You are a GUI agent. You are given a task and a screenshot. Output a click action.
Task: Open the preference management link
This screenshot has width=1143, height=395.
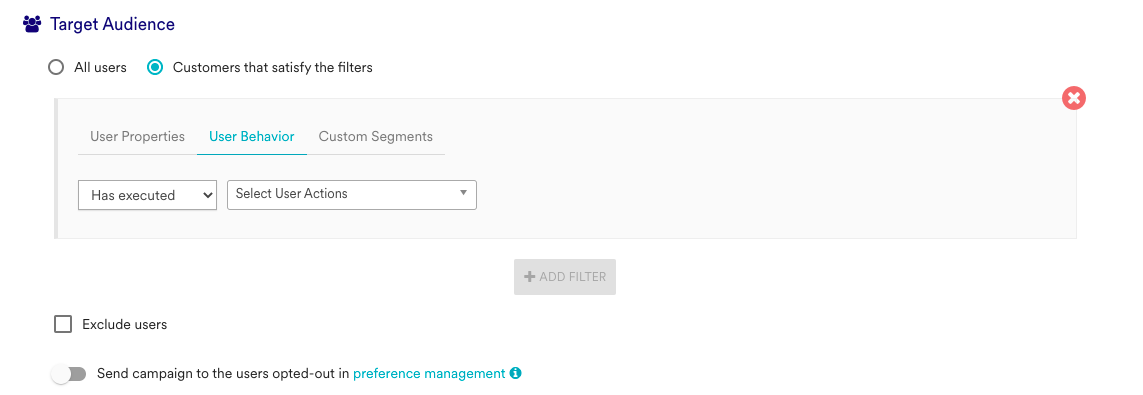point(429,373)
